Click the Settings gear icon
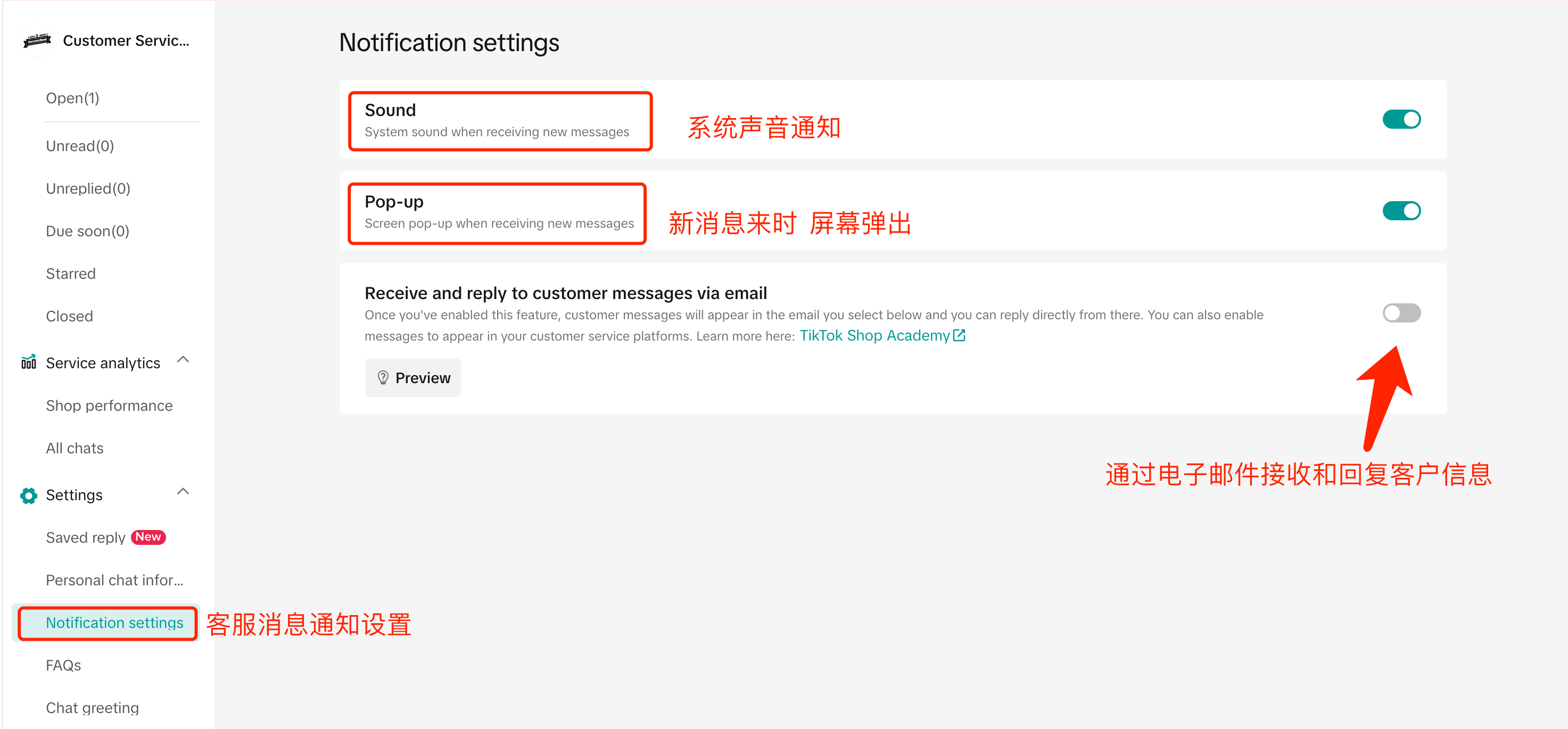The height and width of the screenshot is (729, 1568). (x=29, y=495)
